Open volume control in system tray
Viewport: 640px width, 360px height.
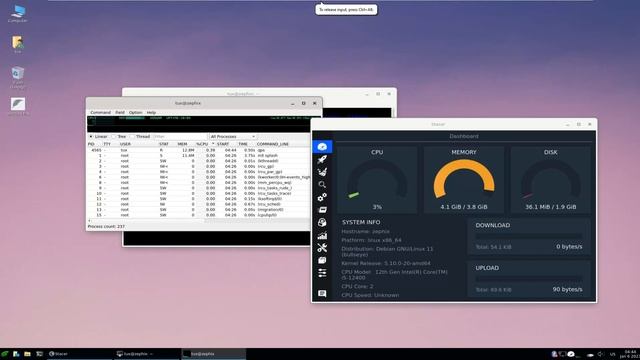click(x=601, y=354)
